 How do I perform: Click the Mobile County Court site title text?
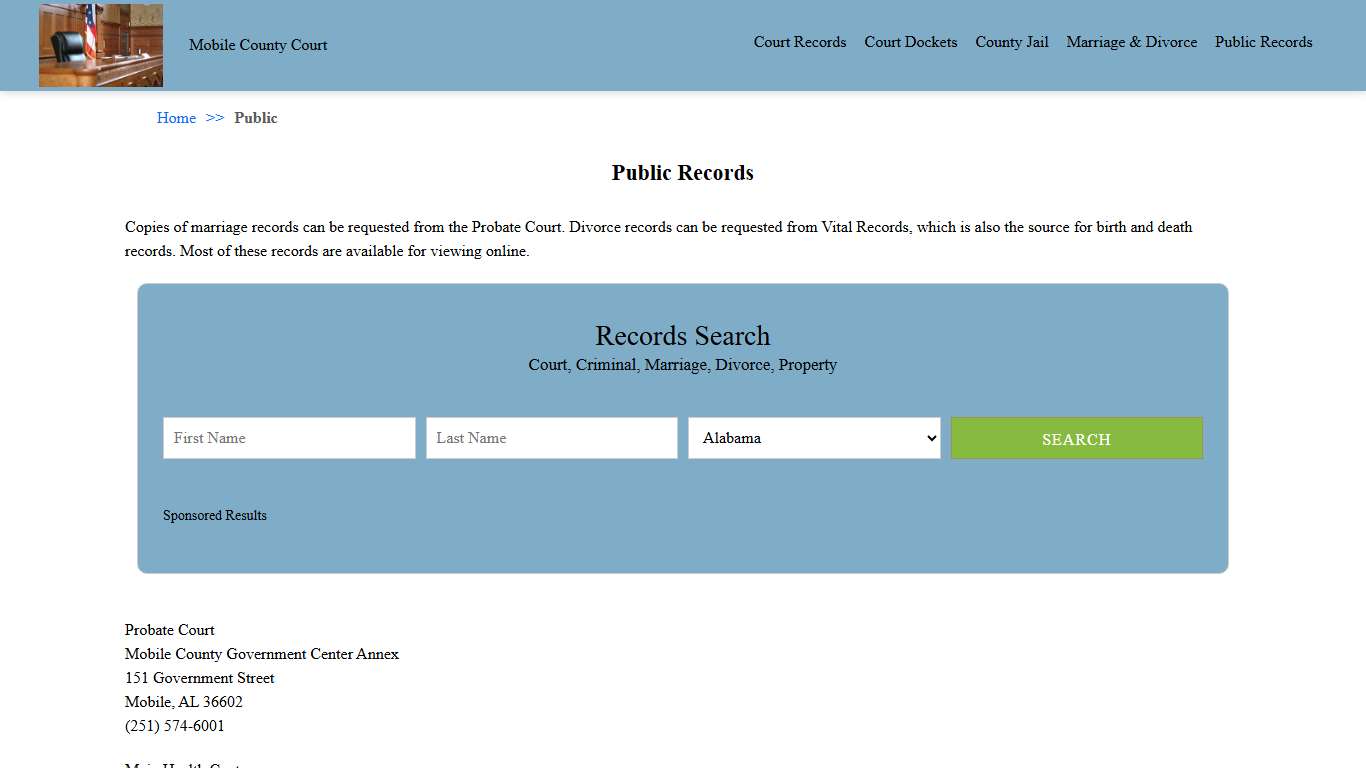tap(257, 45)
